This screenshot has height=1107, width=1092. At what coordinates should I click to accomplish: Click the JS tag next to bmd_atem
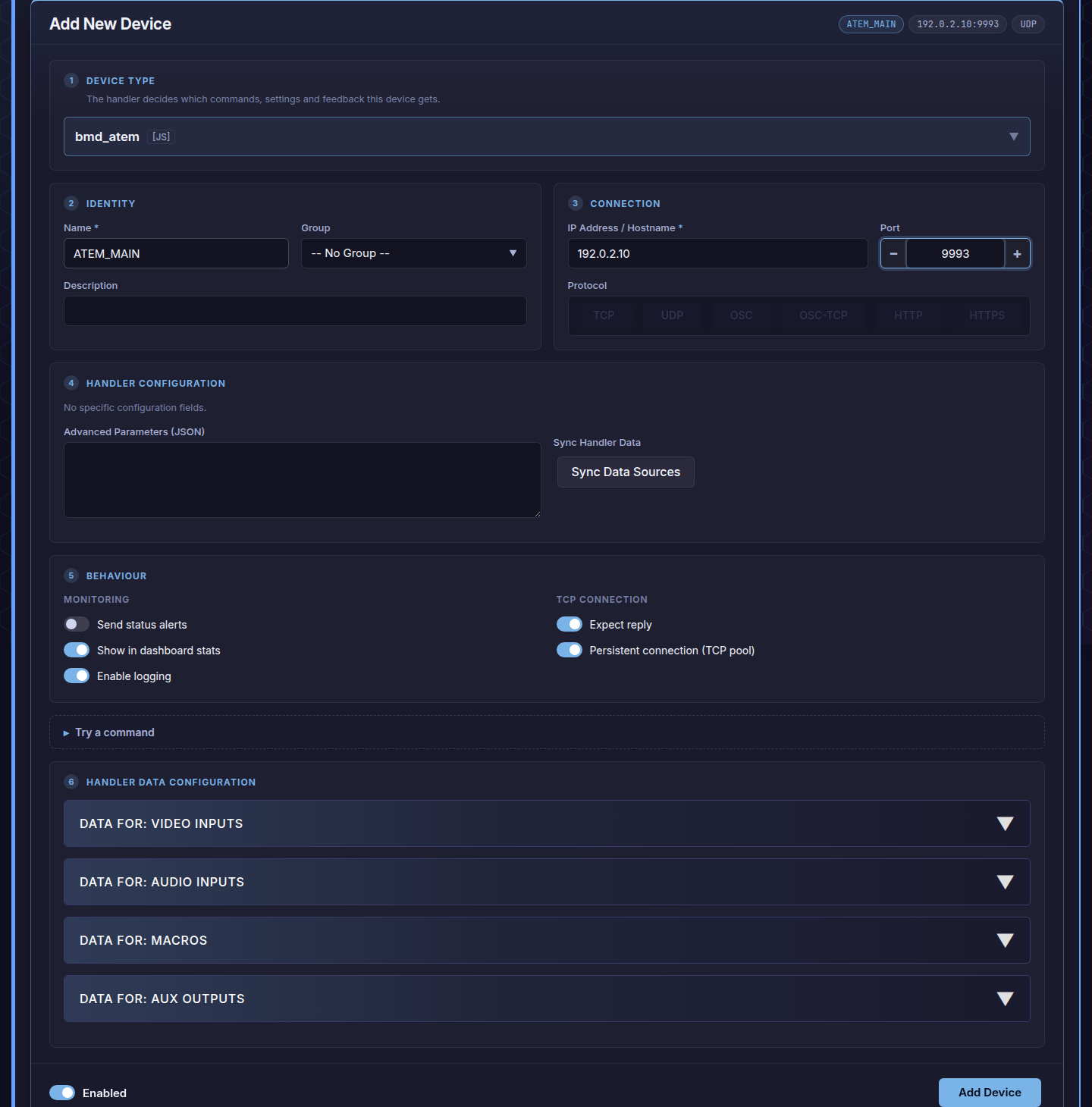click(x=162, y=136)
